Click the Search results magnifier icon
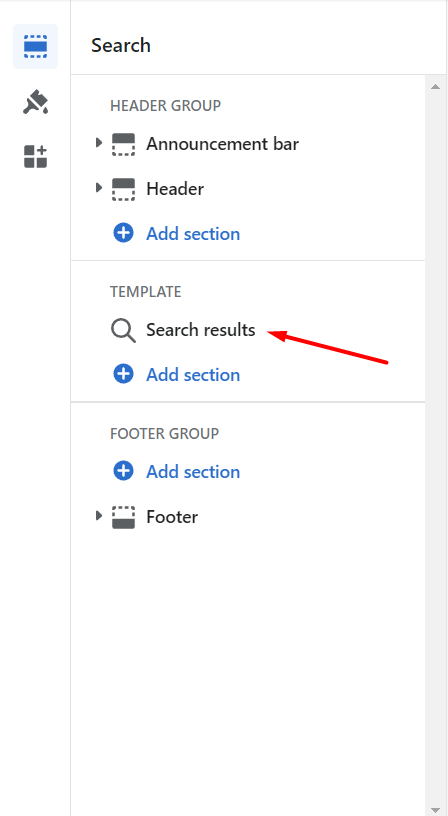Screen dimensions: 448x816 (x=123, y=331)
